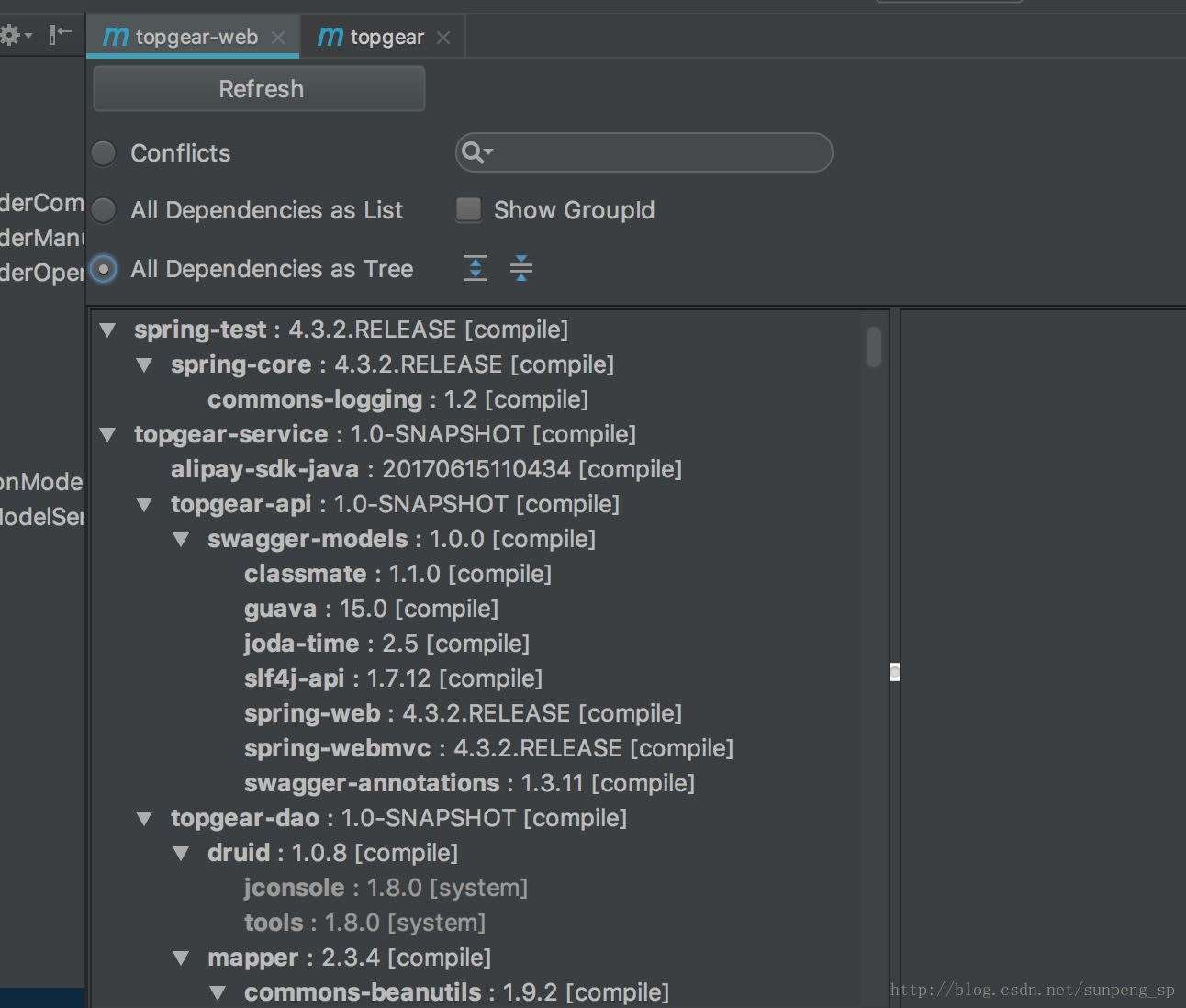Screen dimensions: 1186x1008
Task: Click the Collapse All tree icon
Action: coord(520,268)
